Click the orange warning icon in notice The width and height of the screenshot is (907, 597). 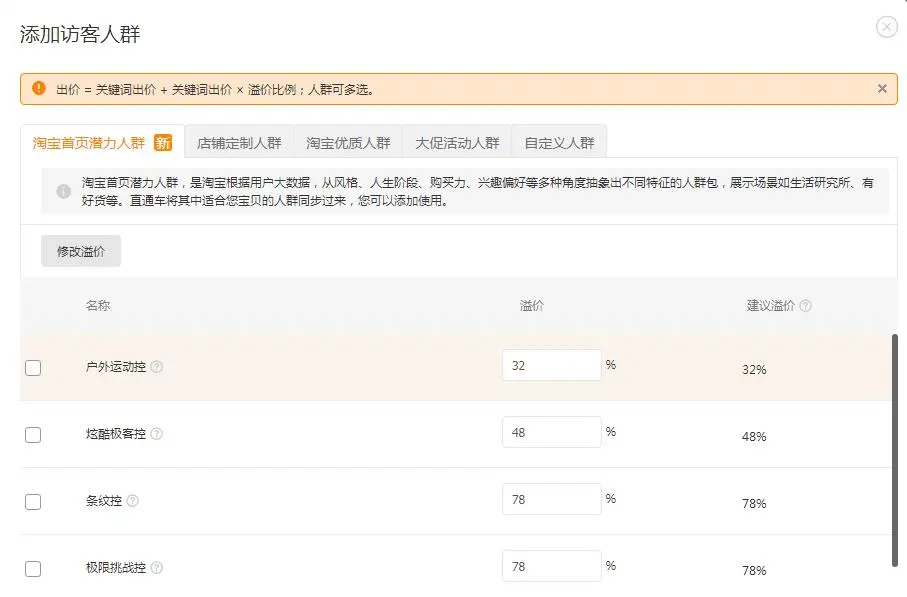[x=39, y=88]
